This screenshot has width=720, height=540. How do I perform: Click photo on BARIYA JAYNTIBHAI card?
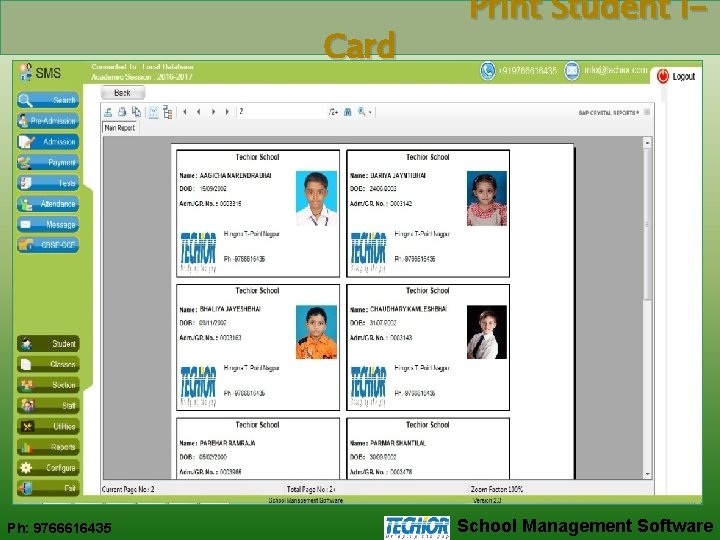click(487, 198)
